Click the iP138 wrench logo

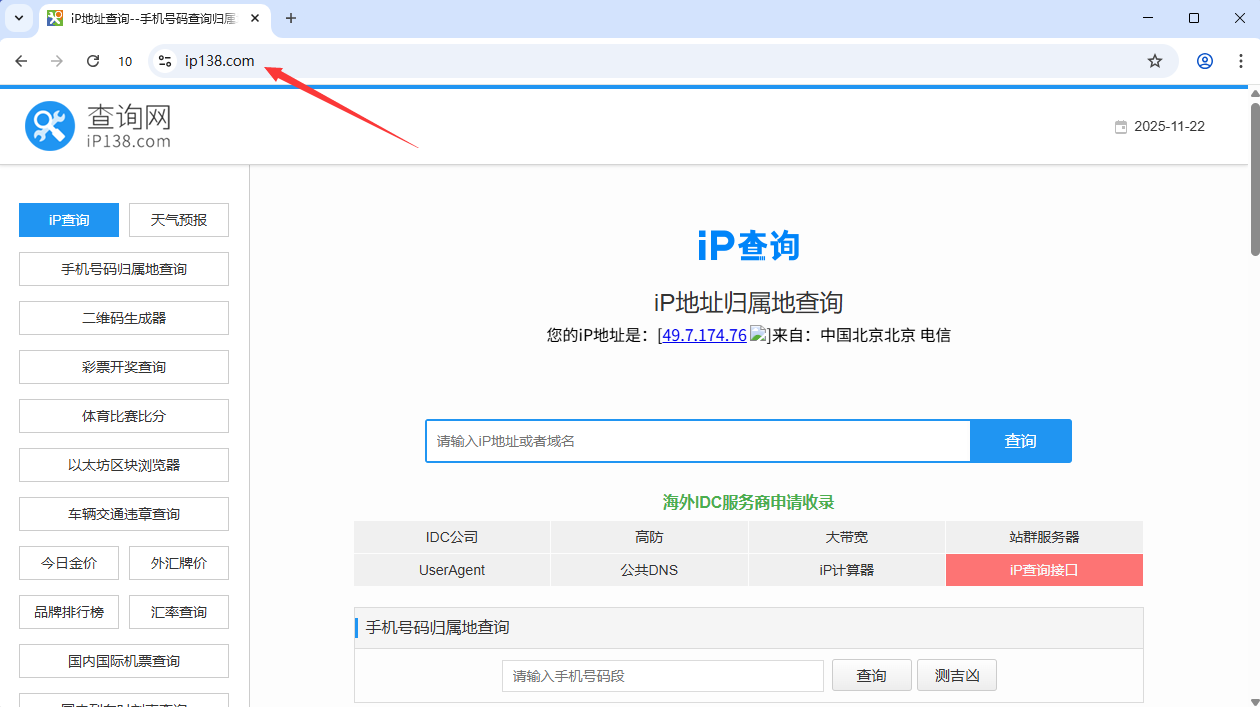tap(50, 126)
